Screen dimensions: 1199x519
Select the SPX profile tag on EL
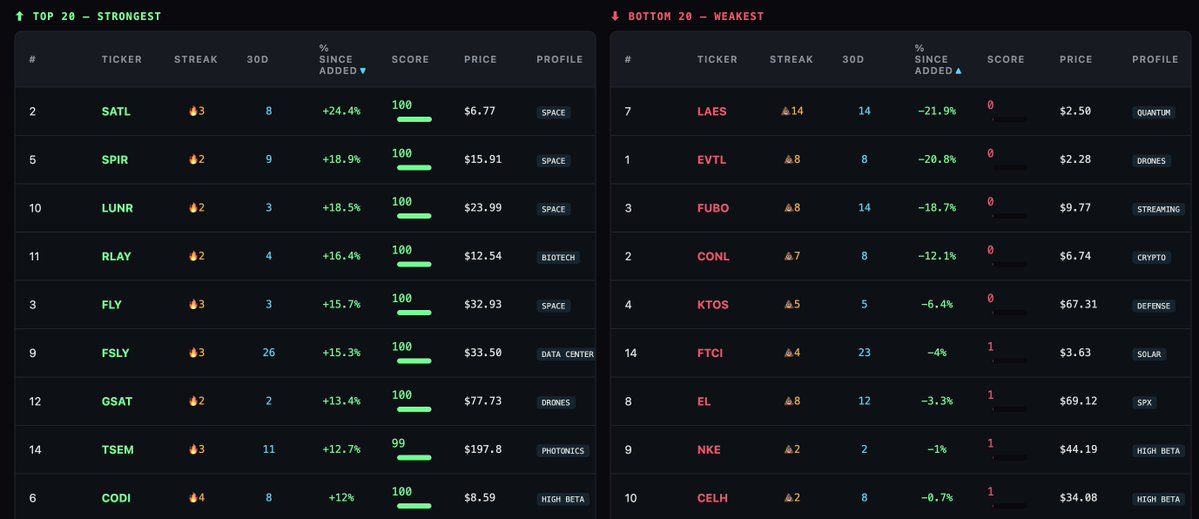tap(1145, 402)
